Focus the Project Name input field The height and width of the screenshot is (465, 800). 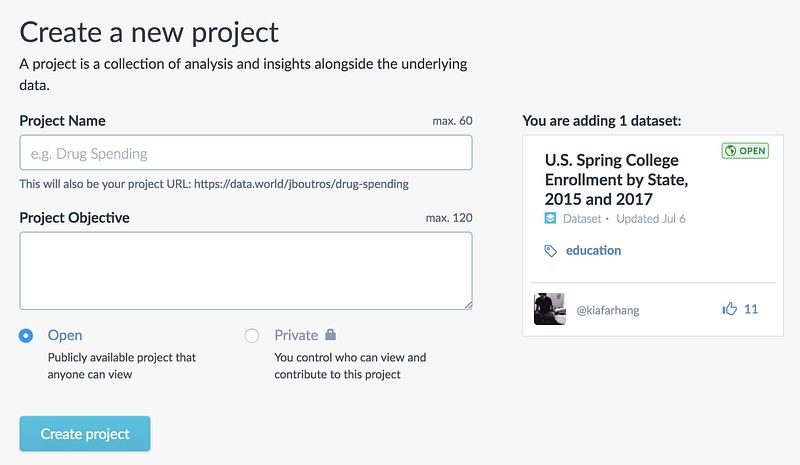[x=245, y=153]
